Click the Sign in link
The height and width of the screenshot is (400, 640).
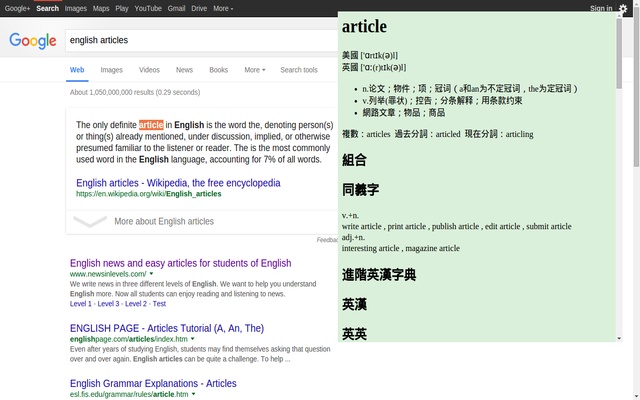[x=601, y=8]
